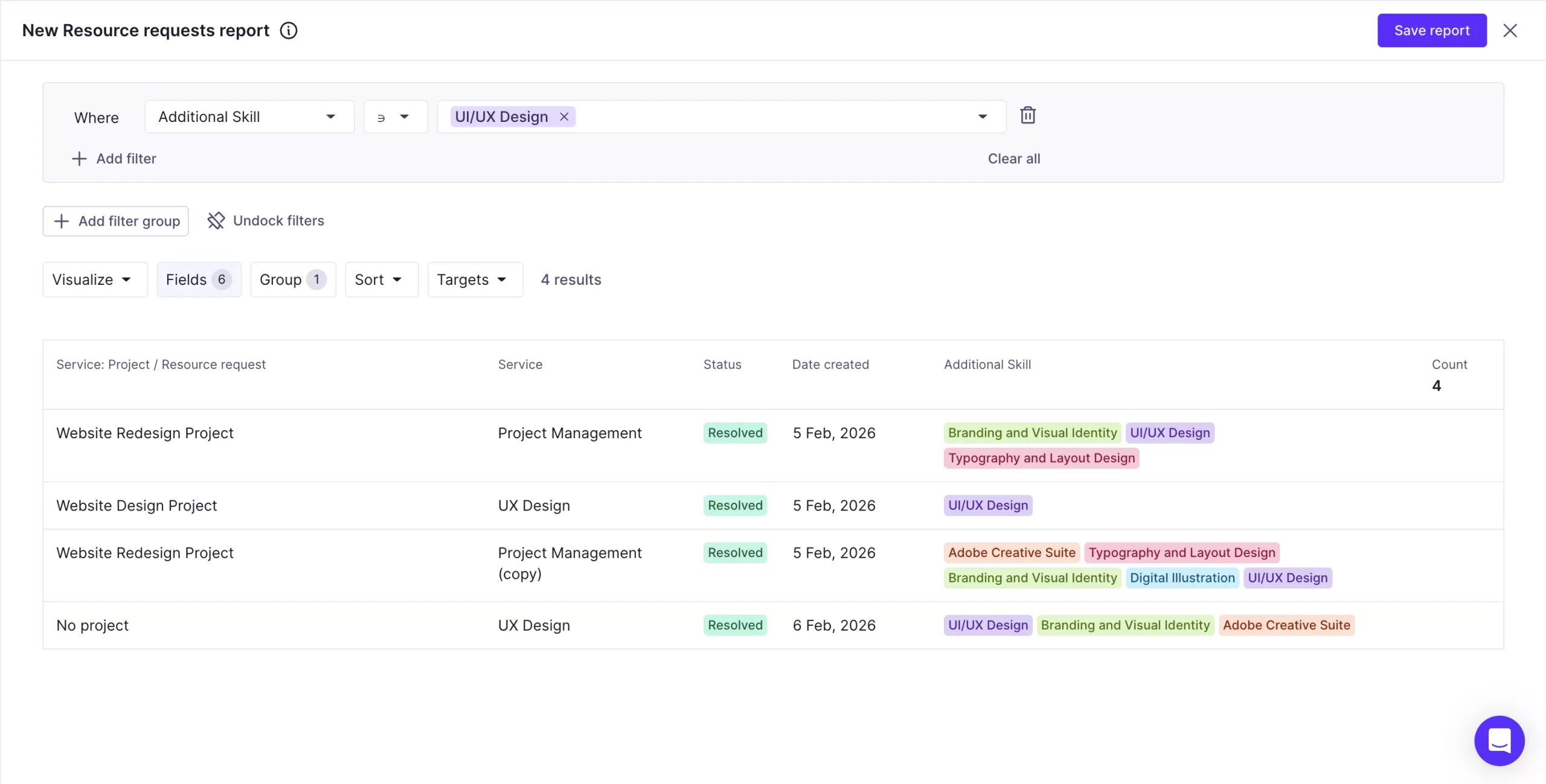
Task: Expand the Sort menu
Action: tap(381, 279)
